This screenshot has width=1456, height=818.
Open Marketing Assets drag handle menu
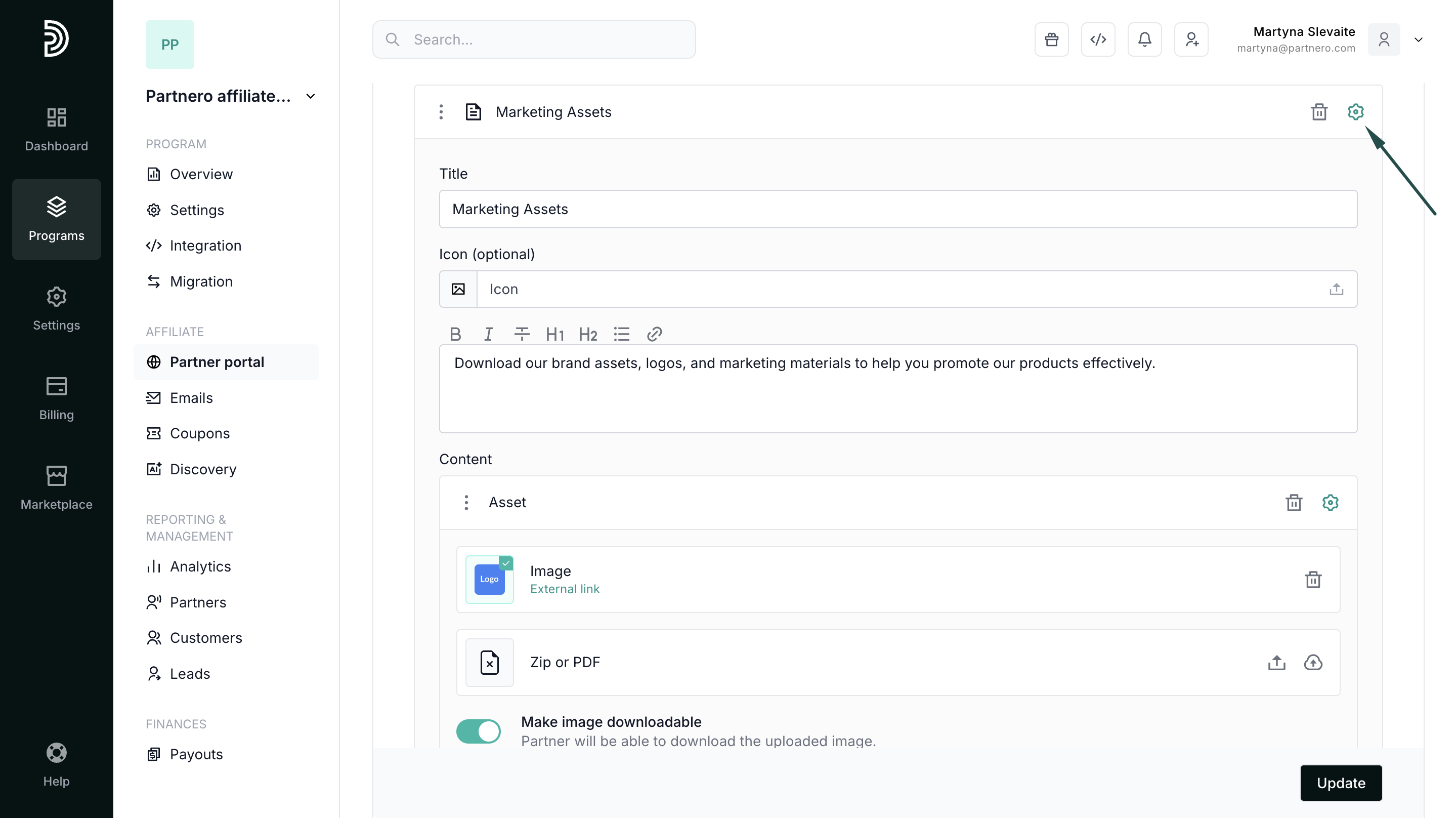[x=441, y=112]
